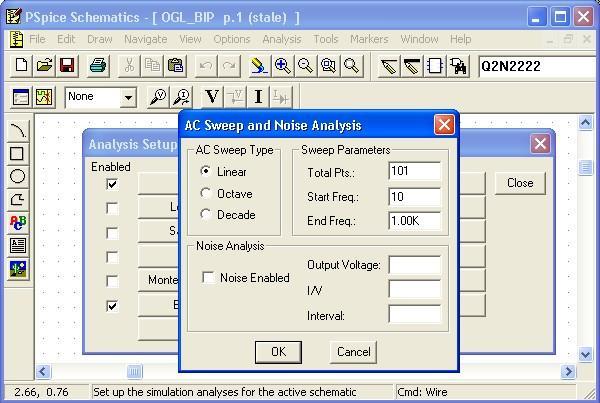Select the Draw Wire tool
The image size is (600, 403).
(389, 65)
